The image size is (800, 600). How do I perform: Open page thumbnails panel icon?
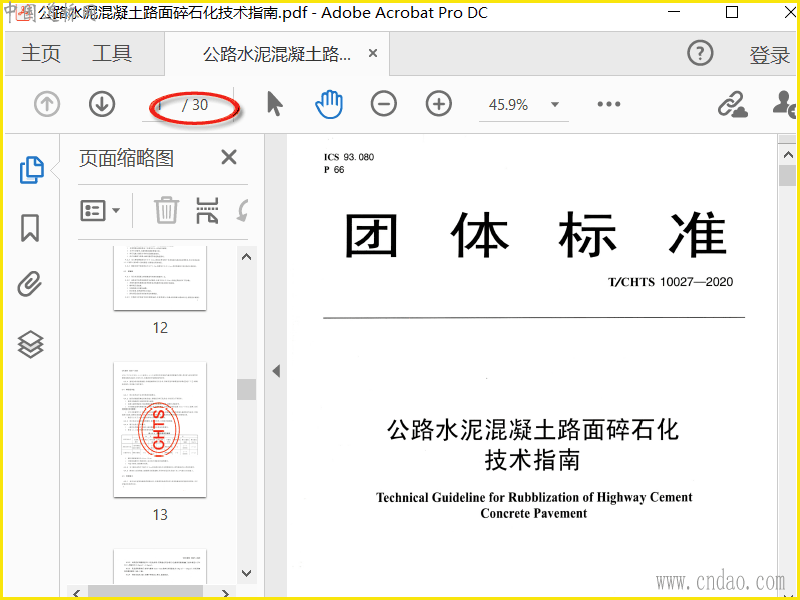click(x=32, y=170)
